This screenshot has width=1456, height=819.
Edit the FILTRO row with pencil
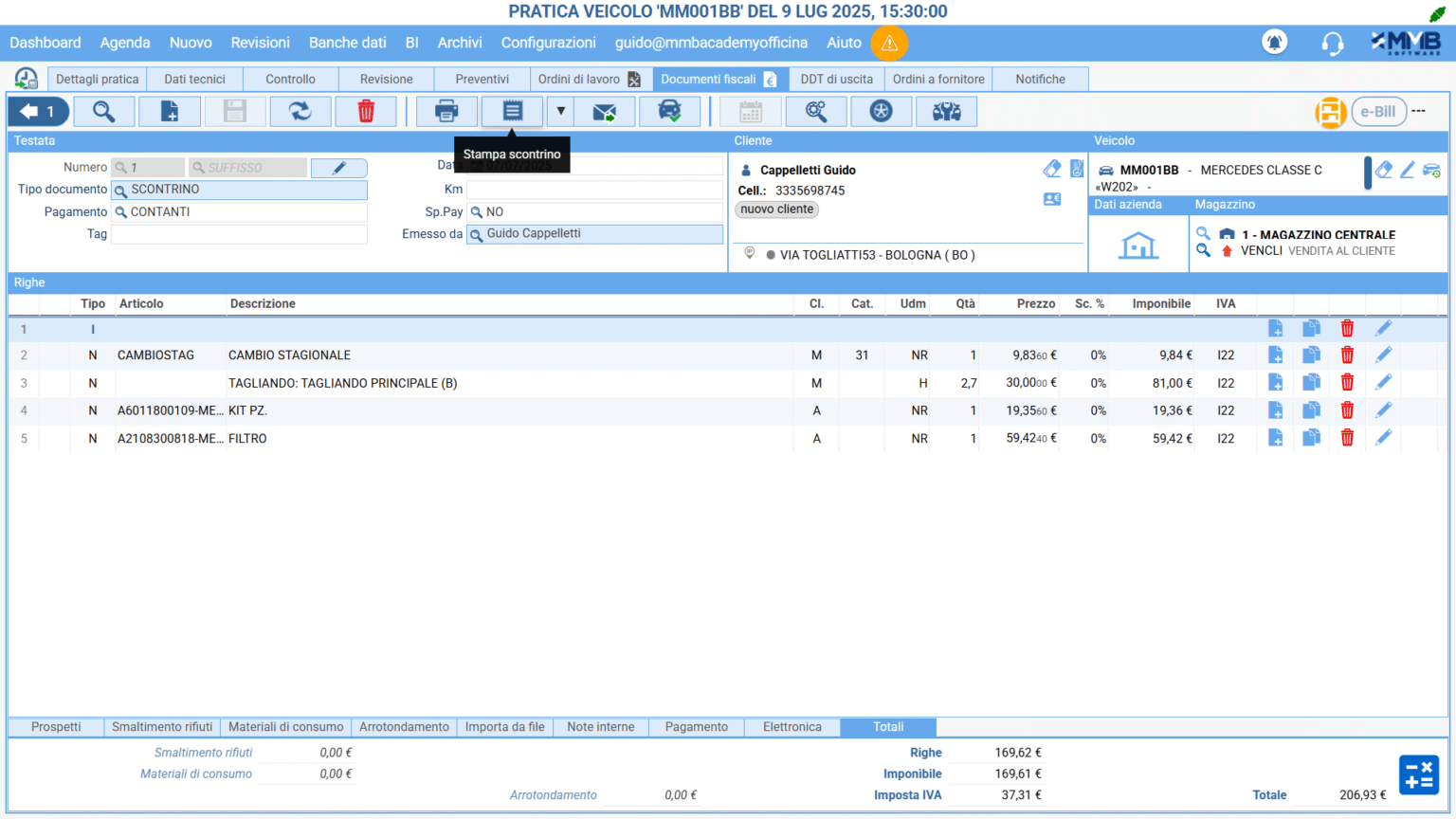pyautogui.click(x=1383, y=438)
